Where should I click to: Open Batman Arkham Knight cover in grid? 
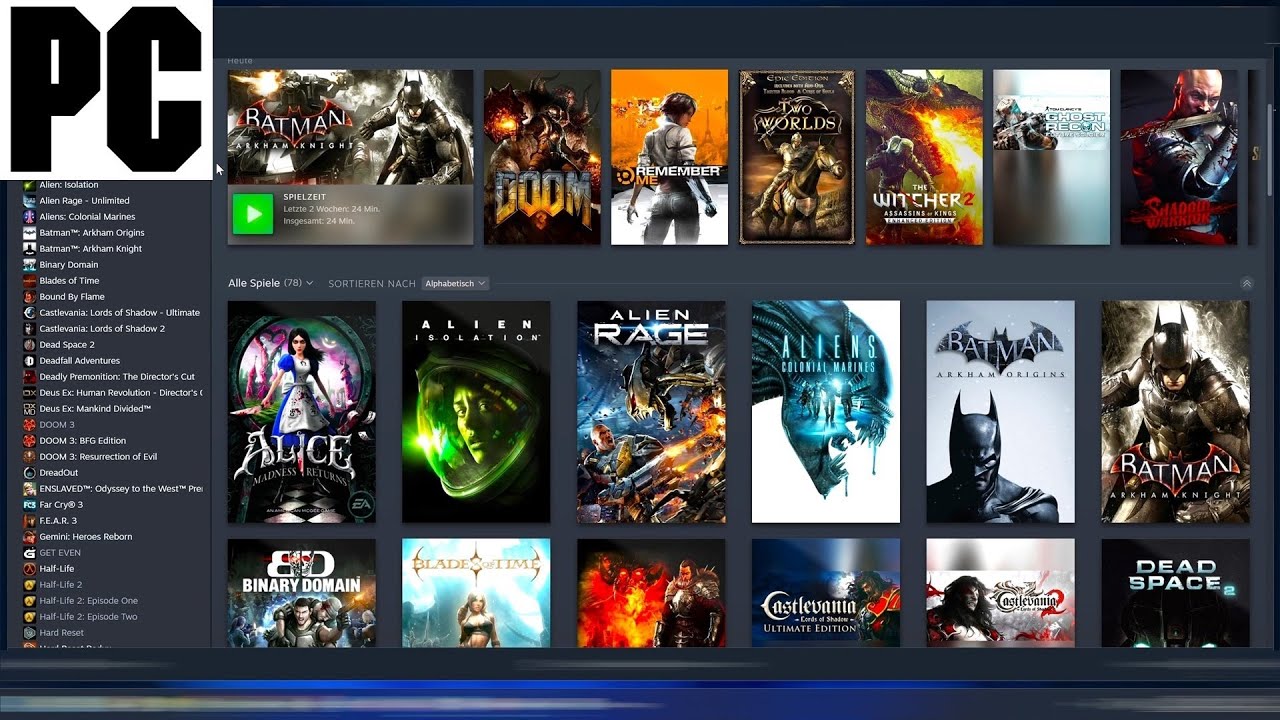tap(1175, 412)
